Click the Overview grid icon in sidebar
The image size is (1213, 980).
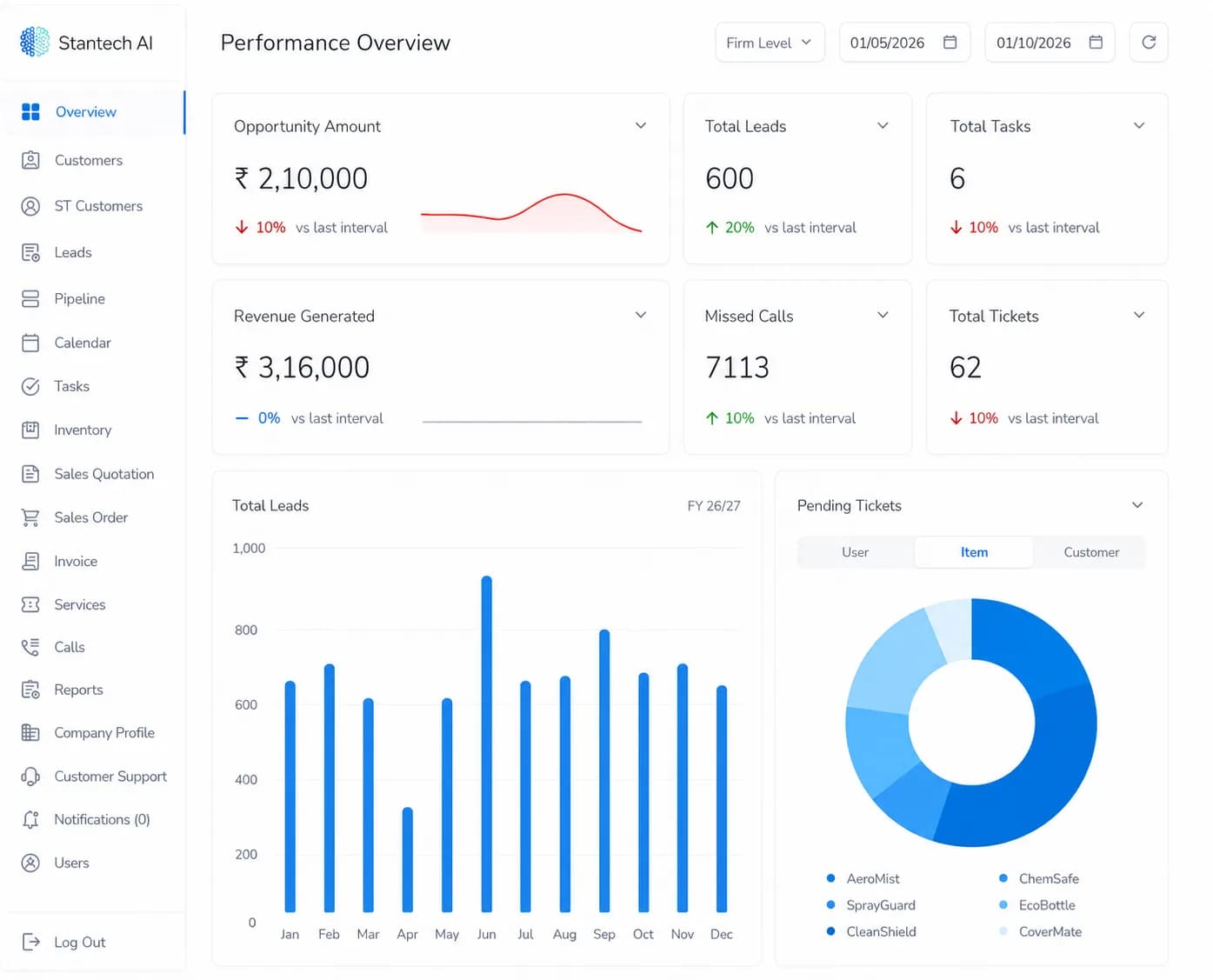[30, 112]
